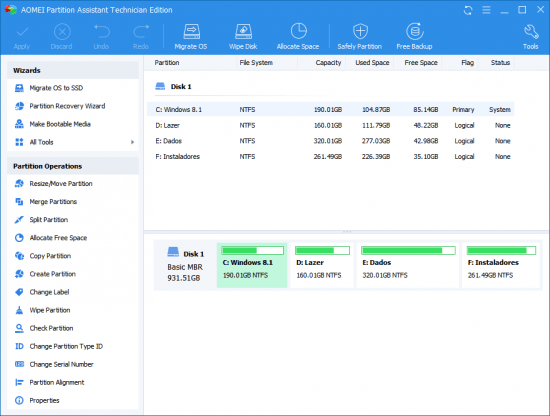
Task: Select the Wipe Disk toolbar icon
Action: [243, 37]
